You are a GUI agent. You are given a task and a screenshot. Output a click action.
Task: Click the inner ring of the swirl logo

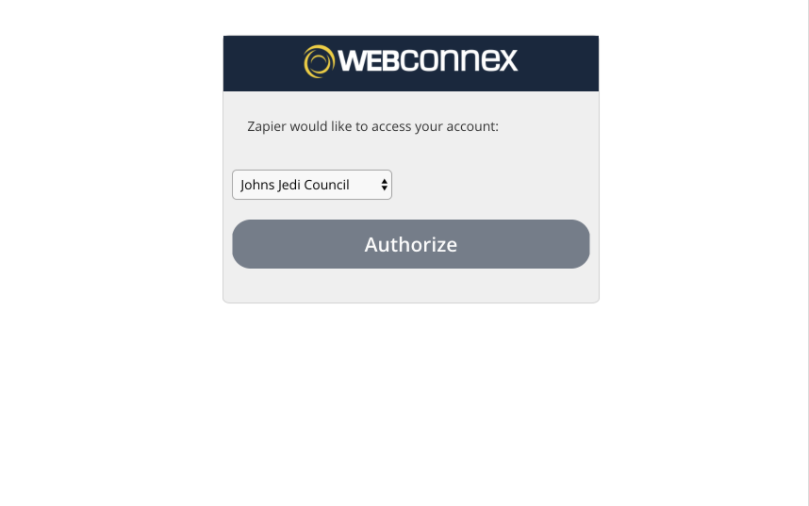click(319, 62)
